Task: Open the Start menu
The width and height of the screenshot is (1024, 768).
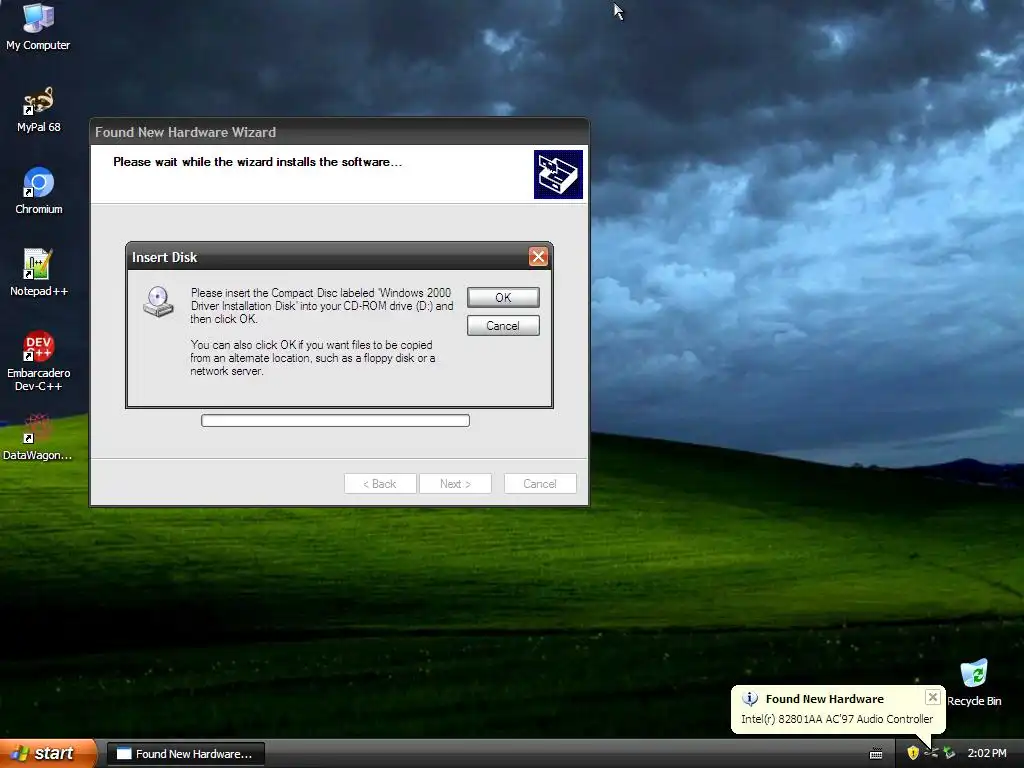Action: 48,753
